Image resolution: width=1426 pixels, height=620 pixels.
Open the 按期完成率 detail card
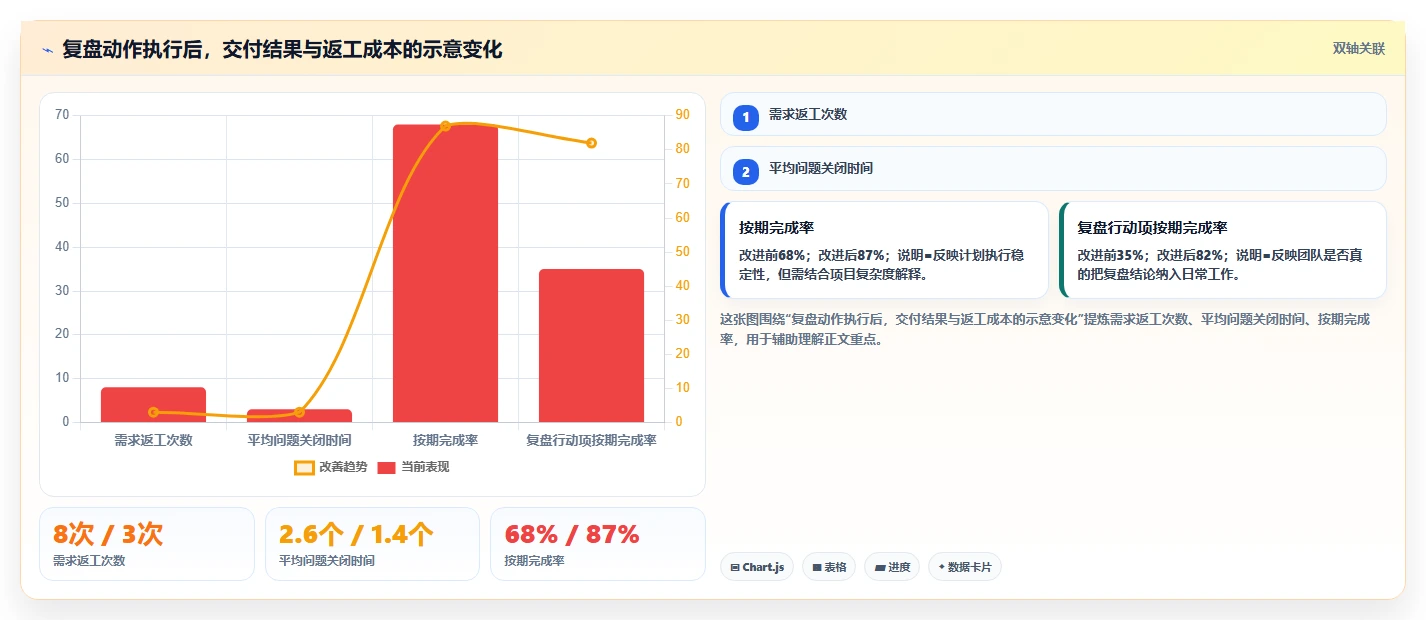884,250
